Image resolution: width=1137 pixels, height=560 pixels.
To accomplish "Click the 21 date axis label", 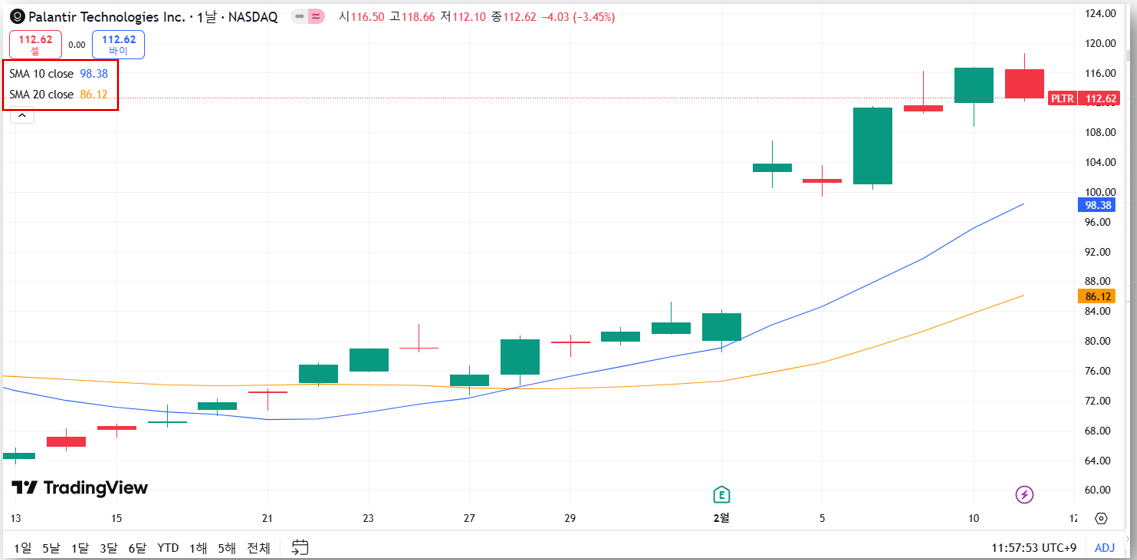I will [x=268, y=518].
